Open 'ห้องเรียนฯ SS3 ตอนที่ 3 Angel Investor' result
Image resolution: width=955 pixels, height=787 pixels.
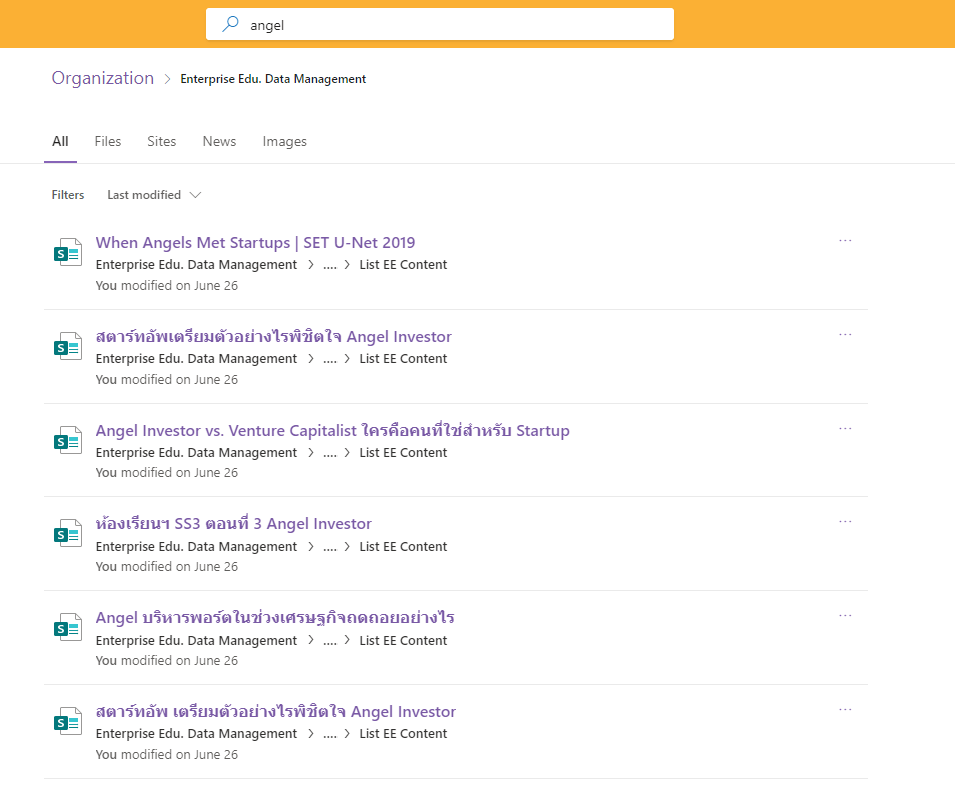233,524
